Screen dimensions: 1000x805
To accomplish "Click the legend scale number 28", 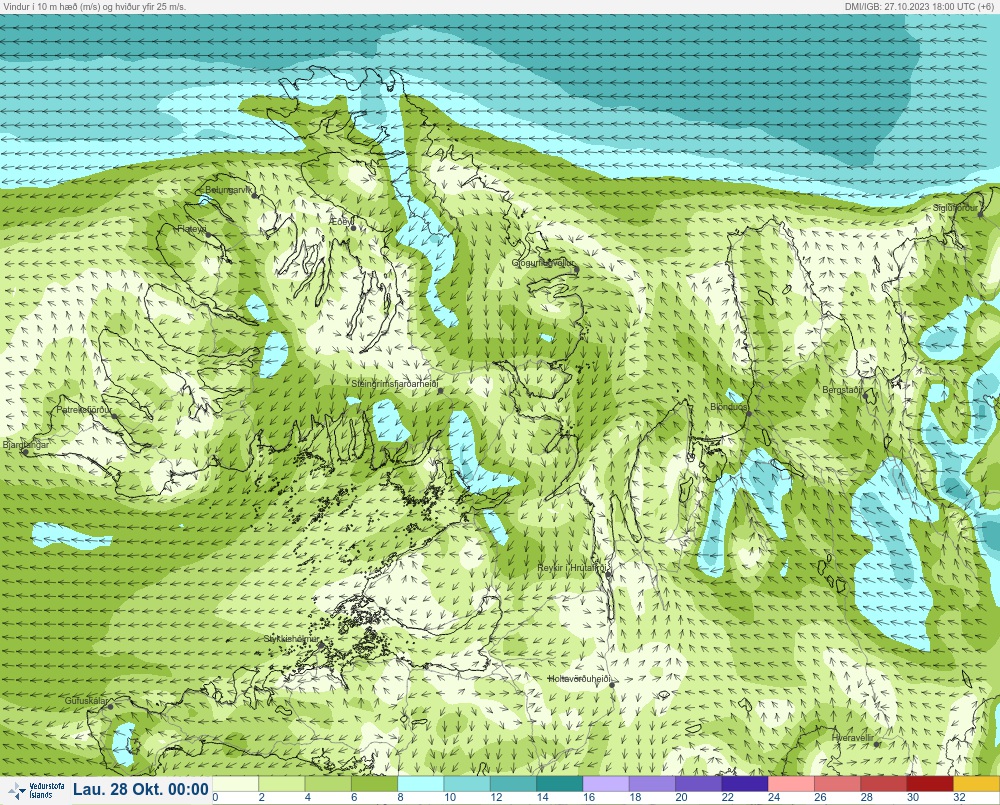I will click(x=867, y=797).
